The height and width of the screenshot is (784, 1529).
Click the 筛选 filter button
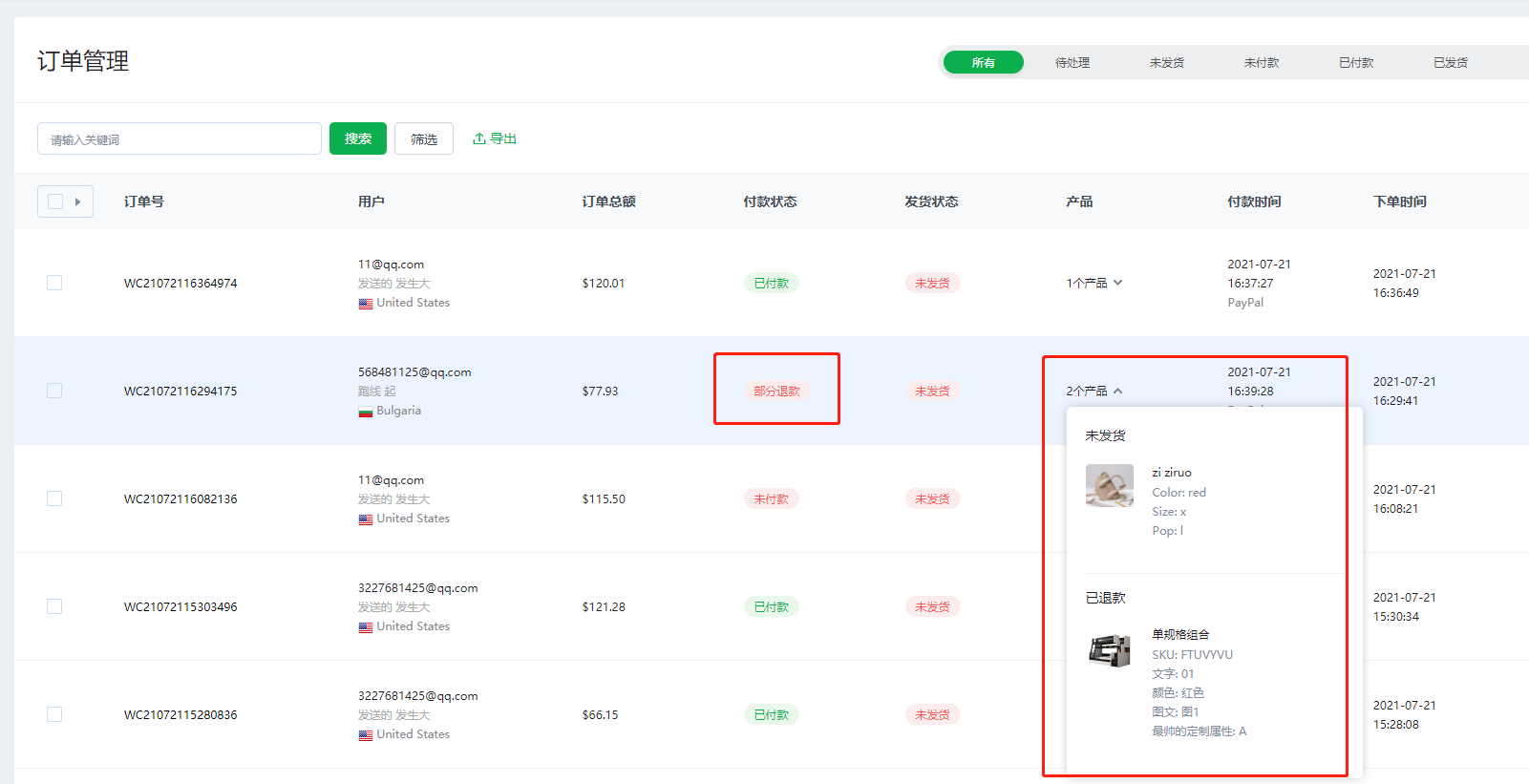[x=424, y=138]
